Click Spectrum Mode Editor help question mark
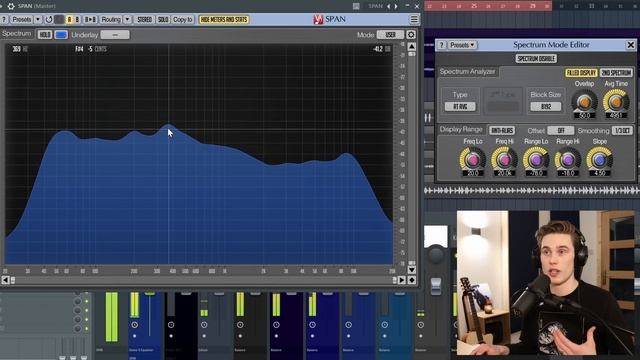640x360 pixels. [441, 45]
